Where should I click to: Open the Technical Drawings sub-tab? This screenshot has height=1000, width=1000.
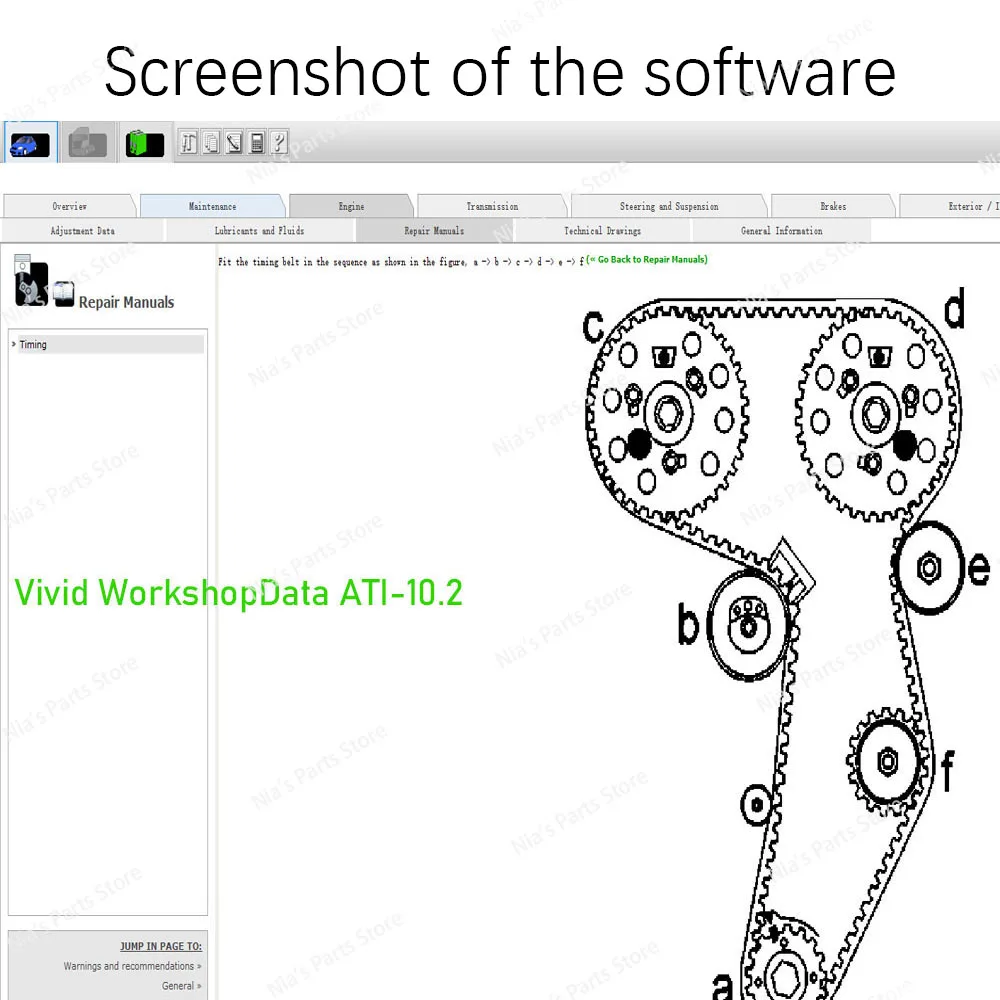(x=603, y=231)
